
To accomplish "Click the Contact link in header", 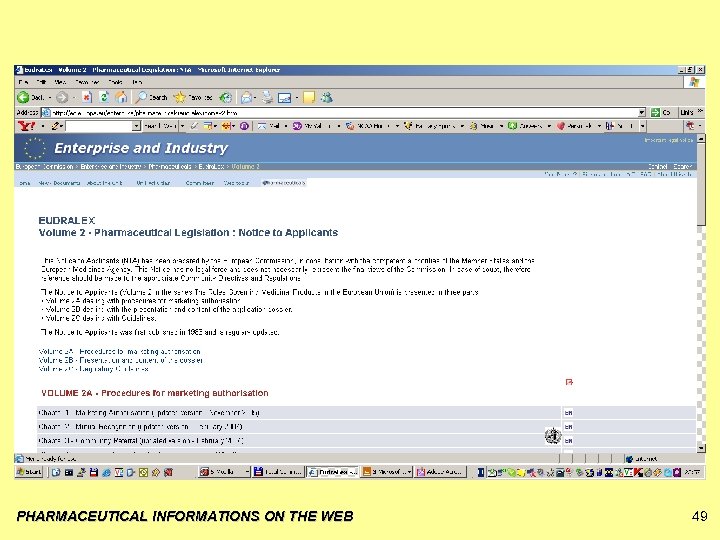I will (658, 167).
